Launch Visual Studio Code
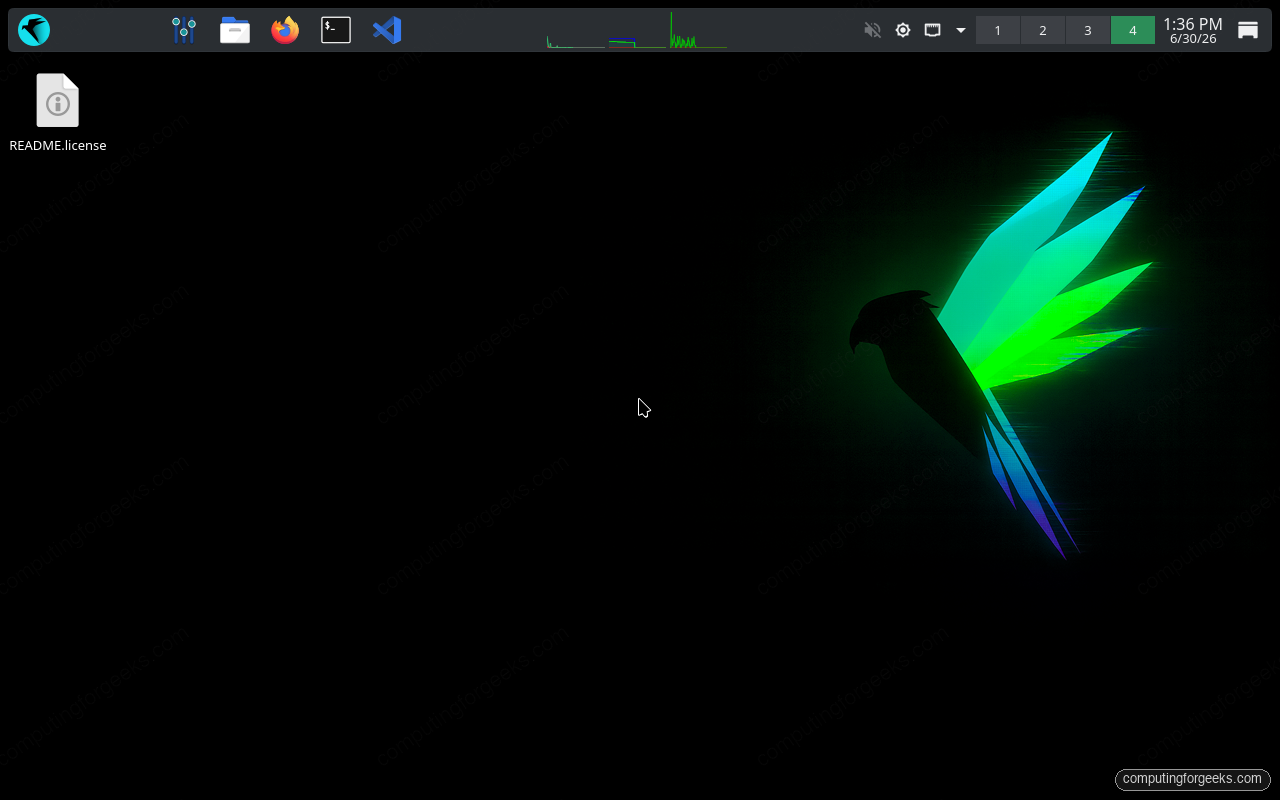Image resolution: width=1280 pixels, height=800 pixels. tap(387, 30)
